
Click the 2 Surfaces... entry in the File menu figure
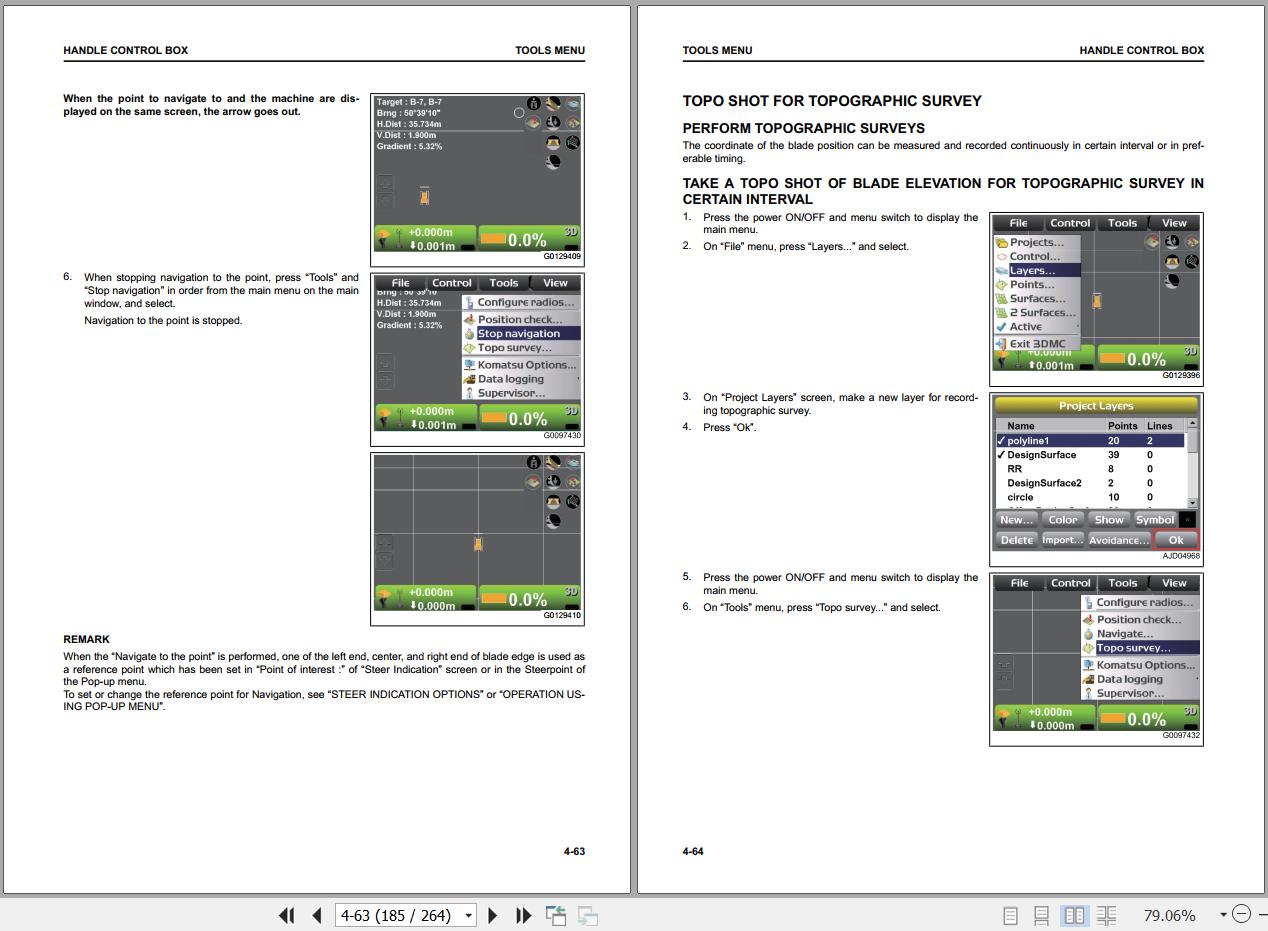pyautogui.click(x=1037, y=313)
